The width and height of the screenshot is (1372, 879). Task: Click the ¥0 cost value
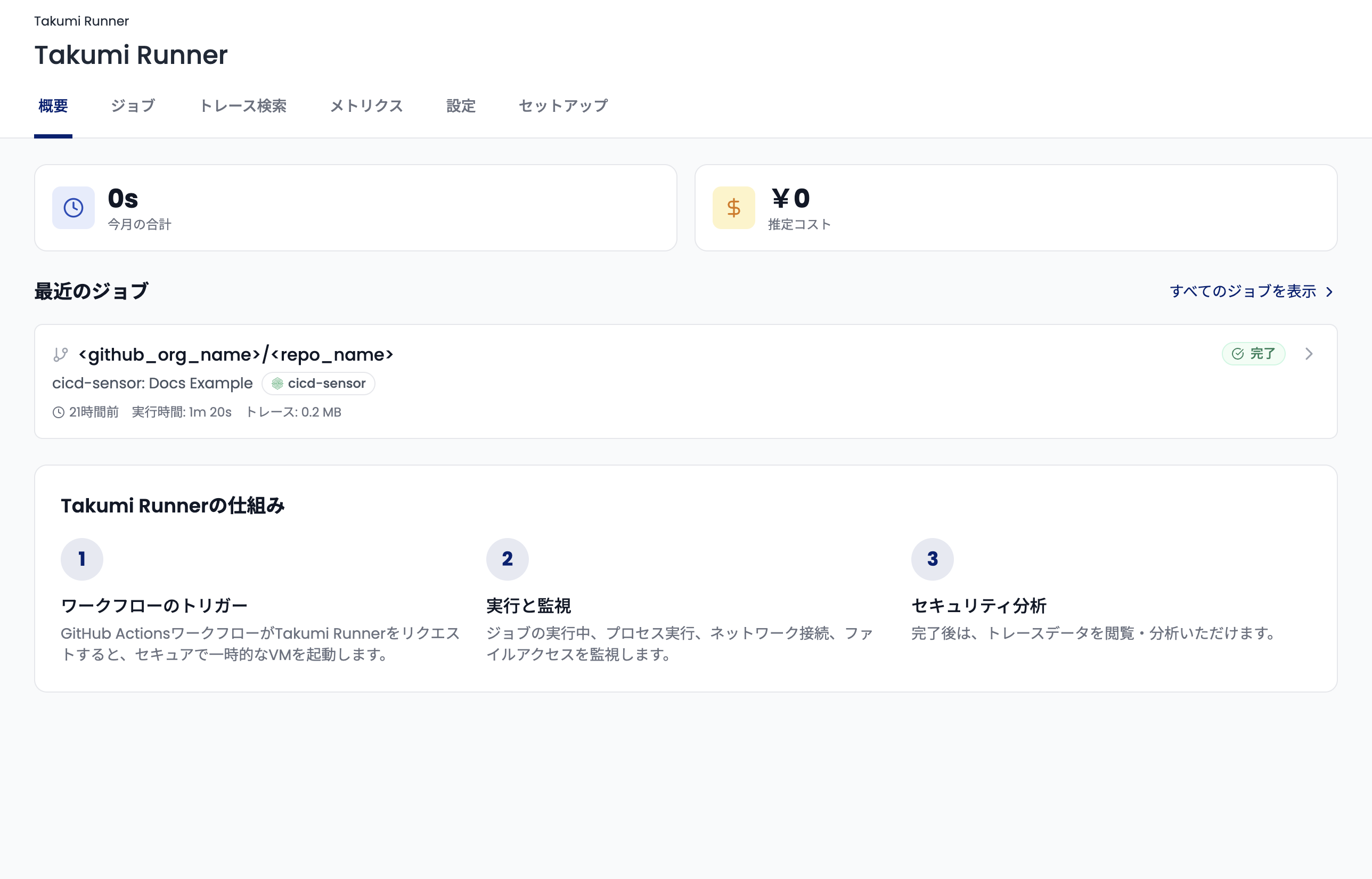point(790,198)
